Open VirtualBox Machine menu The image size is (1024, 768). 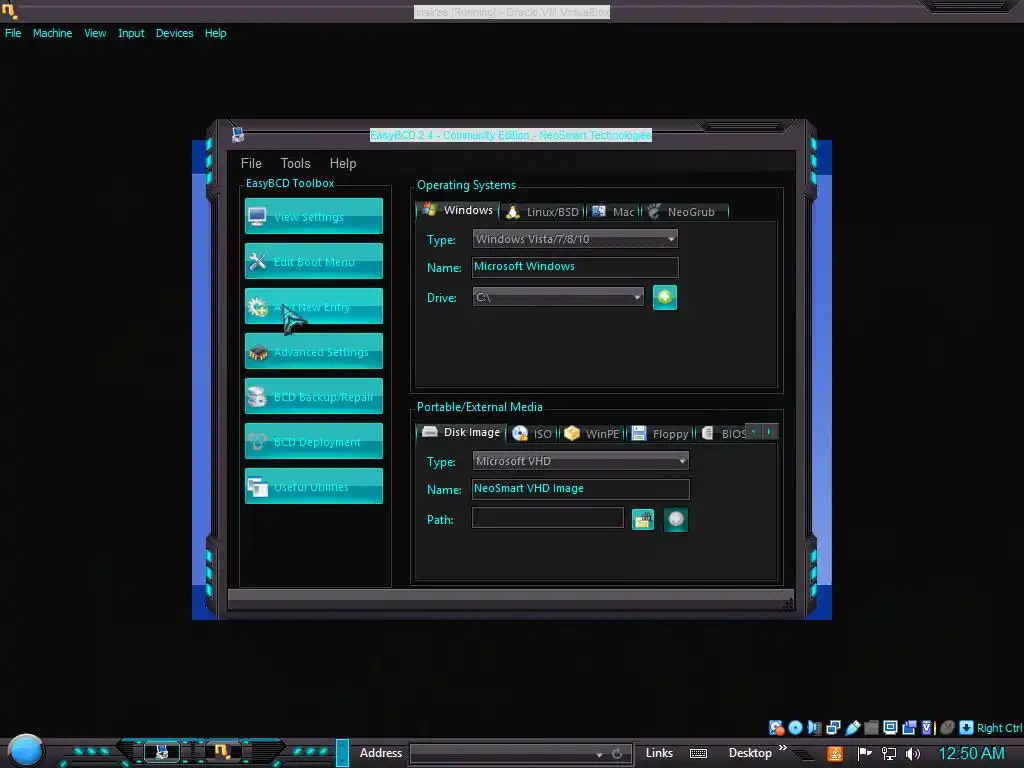point(52,33)
